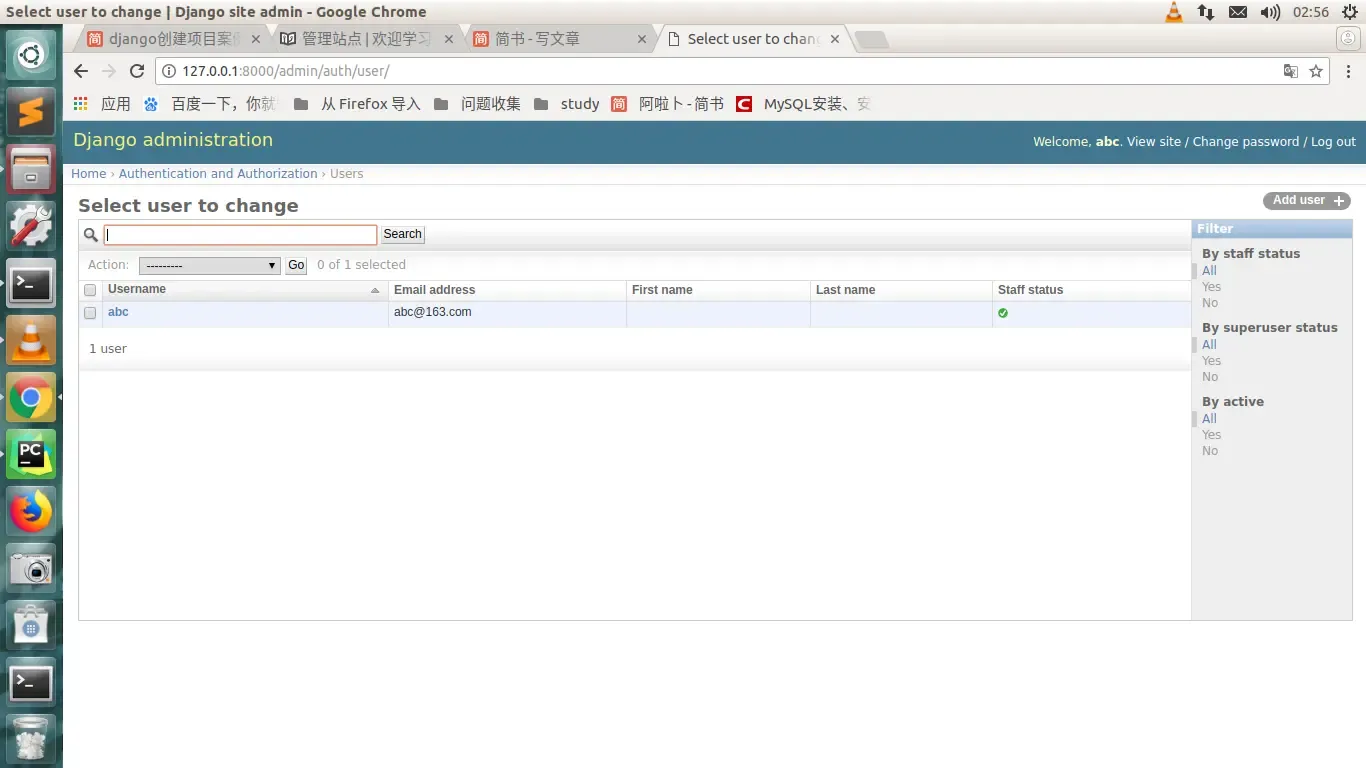Click the green staff status icon for abc
The width and height of the screenshot is (1366, 768).
coord(1003,313)
